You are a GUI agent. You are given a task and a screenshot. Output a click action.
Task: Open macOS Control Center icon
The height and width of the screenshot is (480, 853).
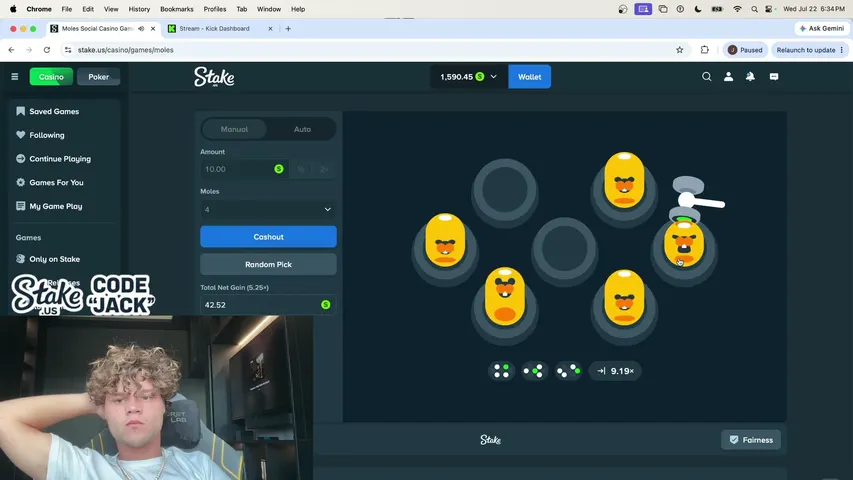(769, 9)
